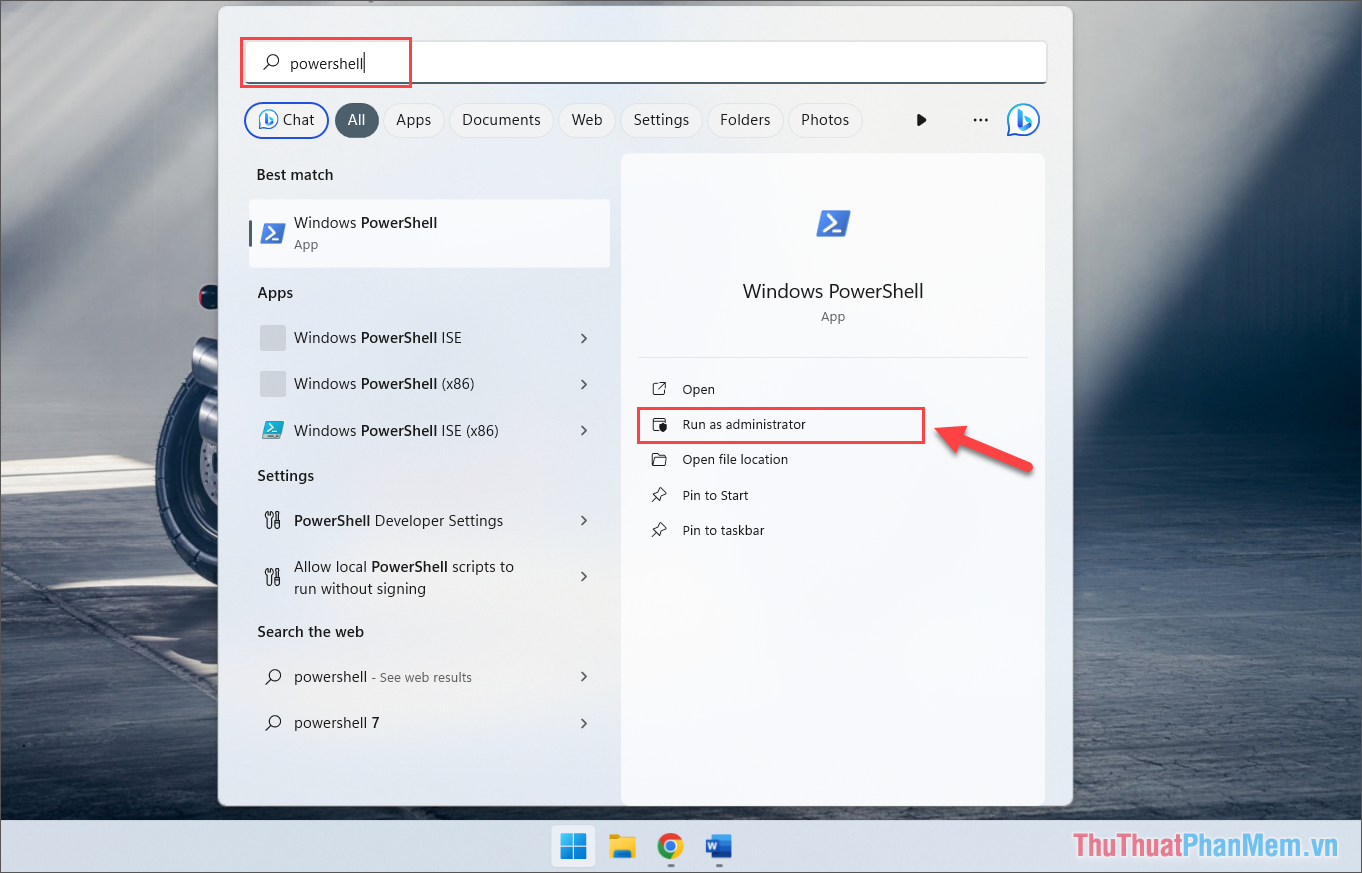Screen dimensions: 1362x873
Task: Expand the powershell 7 web suggestion
Action: [x=583, y=722]
